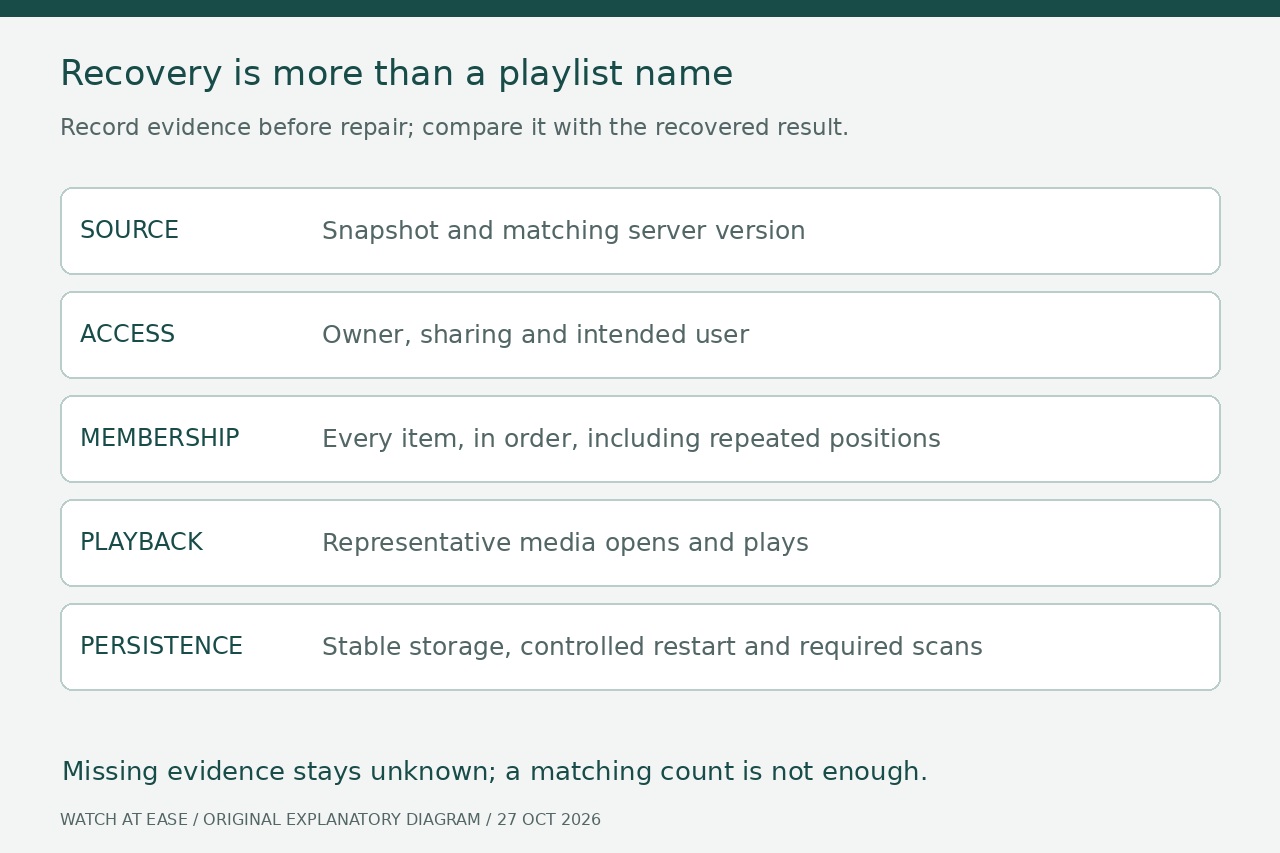The image size is (1280, 853).
Task: Click the MEMBERSHIP label
Action: click(159, 439)
